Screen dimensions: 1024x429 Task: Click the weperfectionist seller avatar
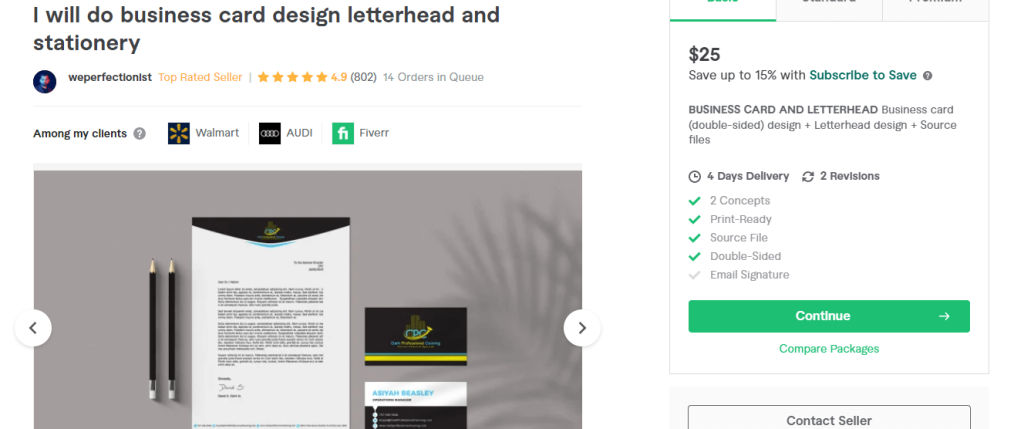44,82
